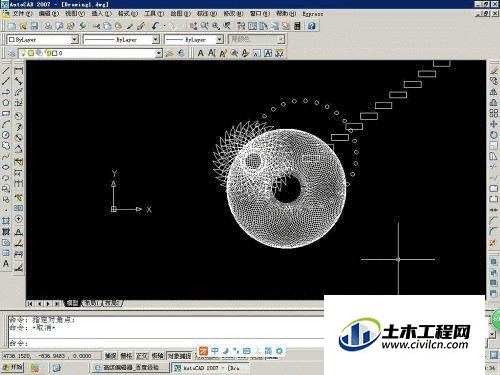Screen dimensions: 500x375
Task: Toggle 栅格 grid display in status bar
Action: (x=126, y=356)
